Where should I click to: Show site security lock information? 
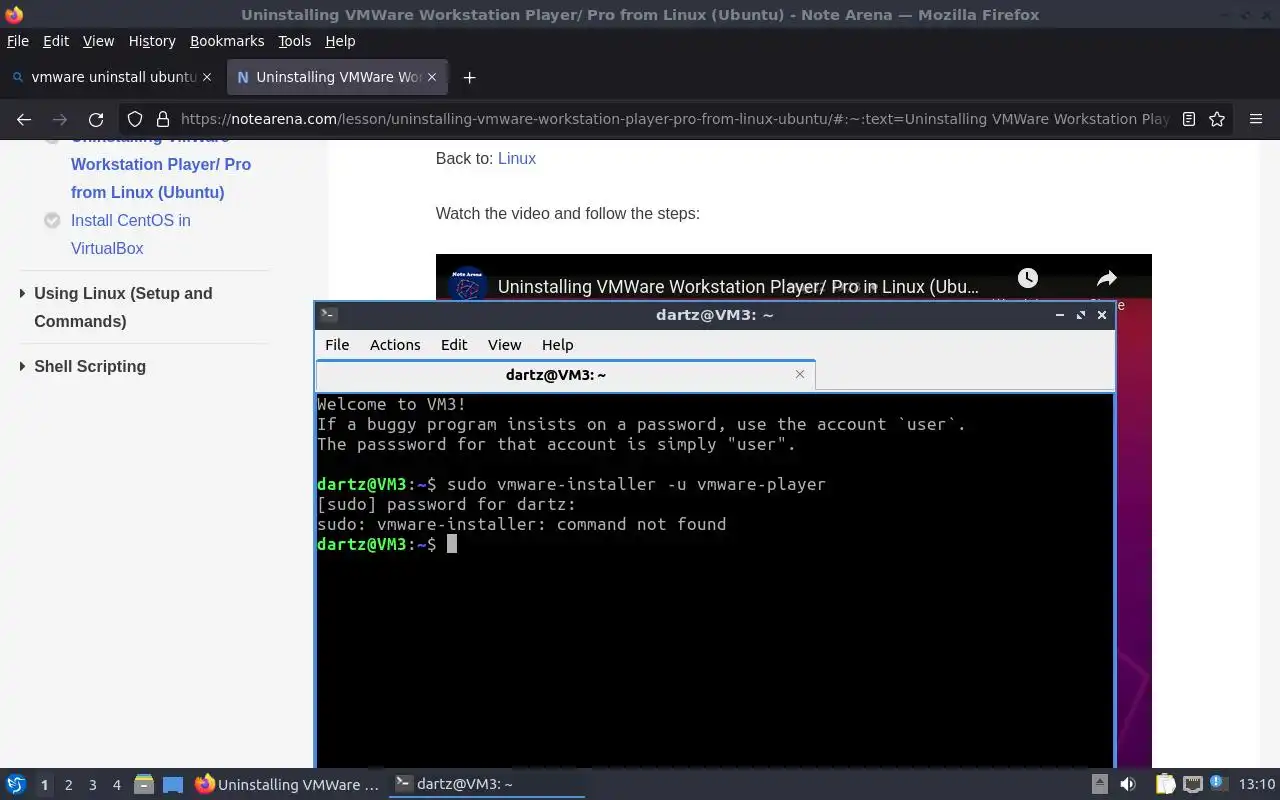point(161,119)
